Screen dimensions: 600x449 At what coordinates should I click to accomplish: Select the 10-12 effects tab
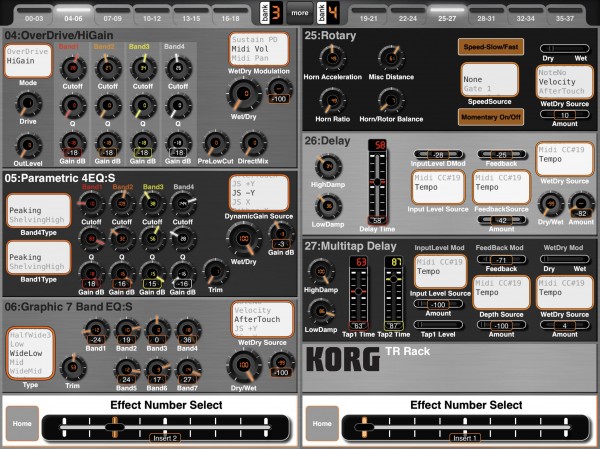[x=152, y=15]
